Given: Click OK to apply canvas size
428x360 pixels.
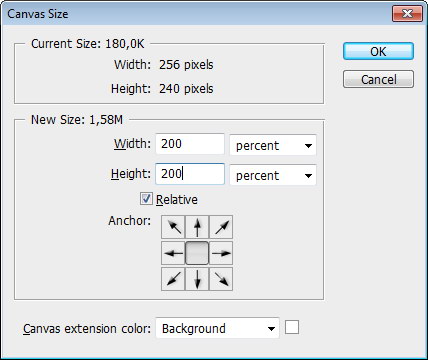Looking at the screenshot, I should tap(378, 51).
